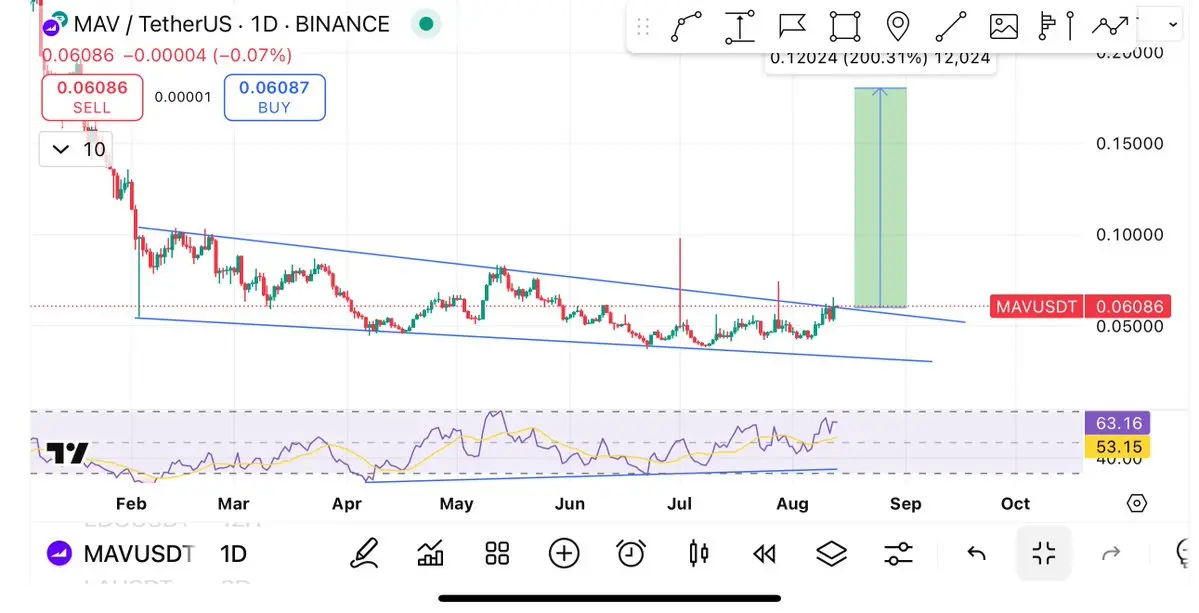The image size is (1199, 613).
Task: Select the volume profile bars tool
Action: tap(1057, 27)
